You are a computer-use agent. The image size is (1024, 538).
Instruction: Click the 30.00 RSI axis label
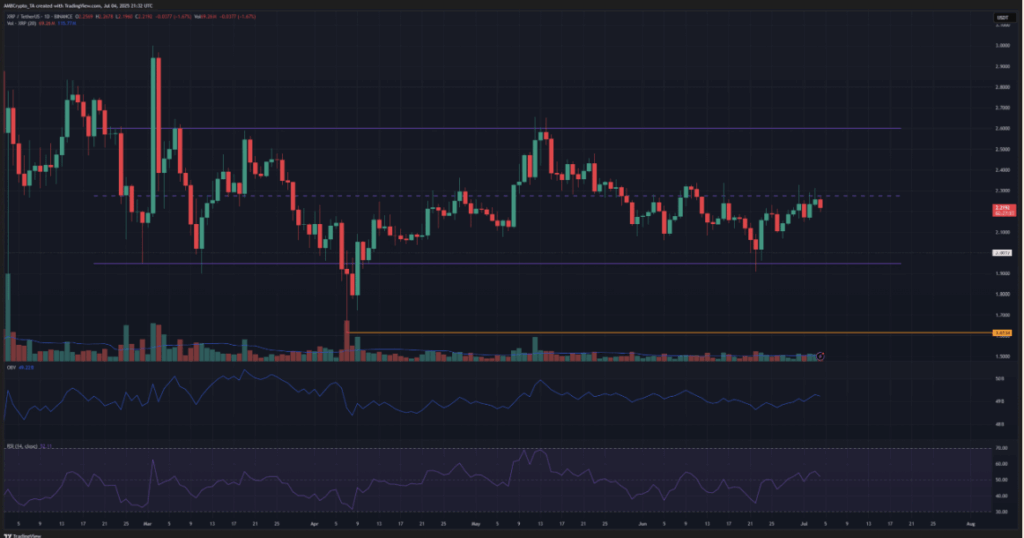click(x=1001, y=512)
